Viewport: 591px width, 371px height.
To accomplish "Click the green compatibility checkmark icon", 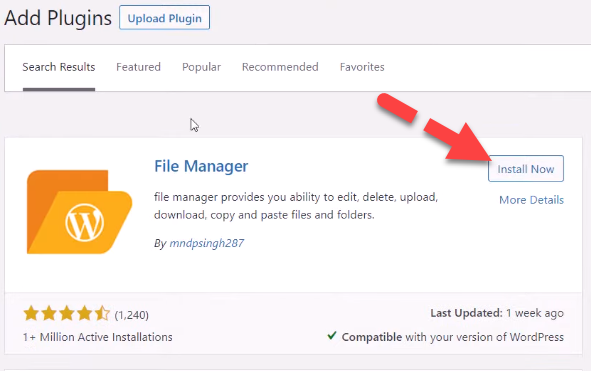I will [332, 336].
